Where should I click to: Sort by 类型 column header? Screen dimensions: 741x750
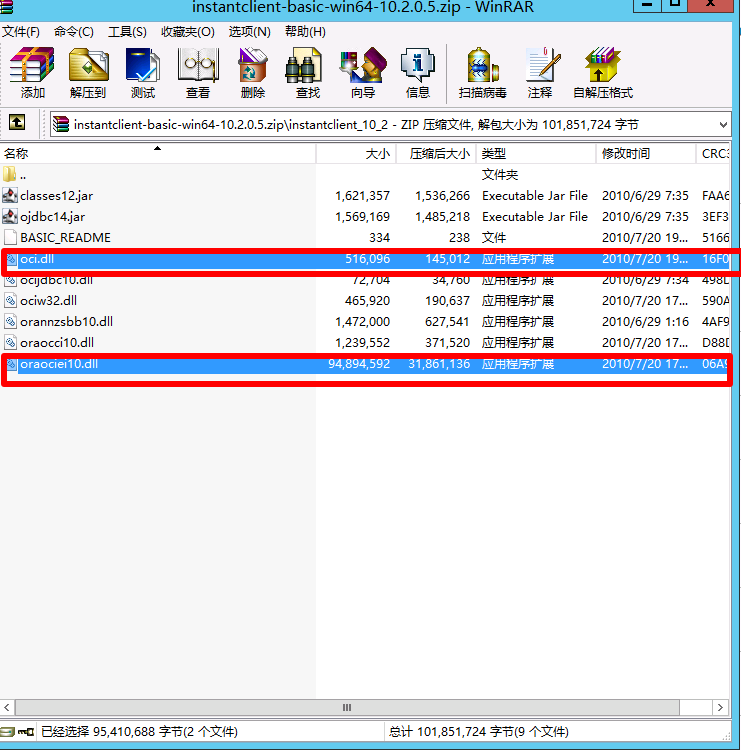536,154
